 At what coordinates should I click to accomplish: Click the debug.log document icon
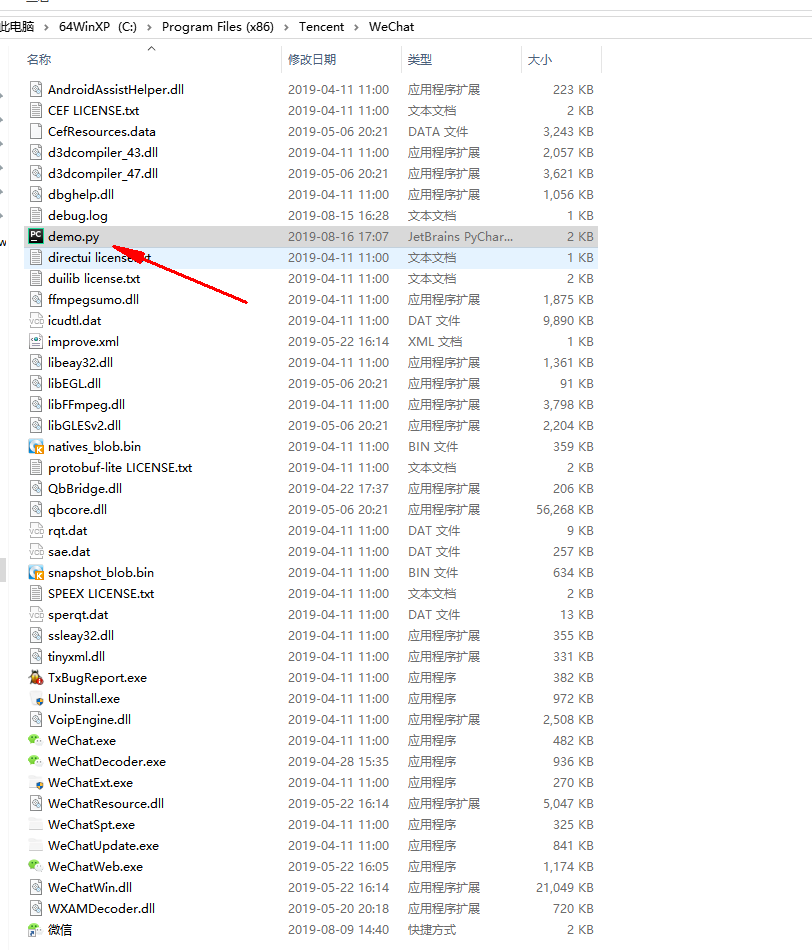(36, 216)
